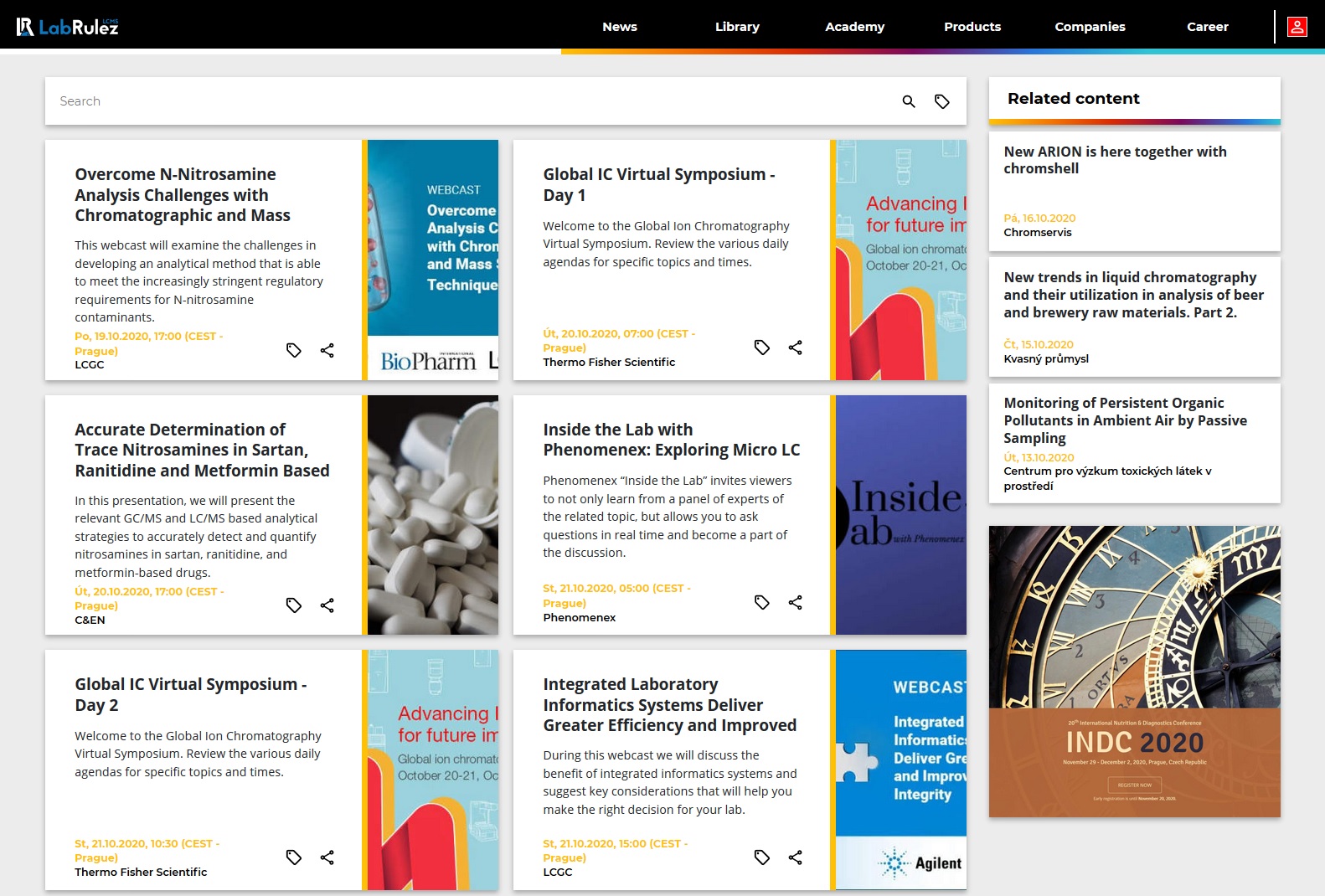Share the Trace Nitrosamines card
Image resolution: width=1325 pixels, height=896 pixels.
tap(327, 605)
